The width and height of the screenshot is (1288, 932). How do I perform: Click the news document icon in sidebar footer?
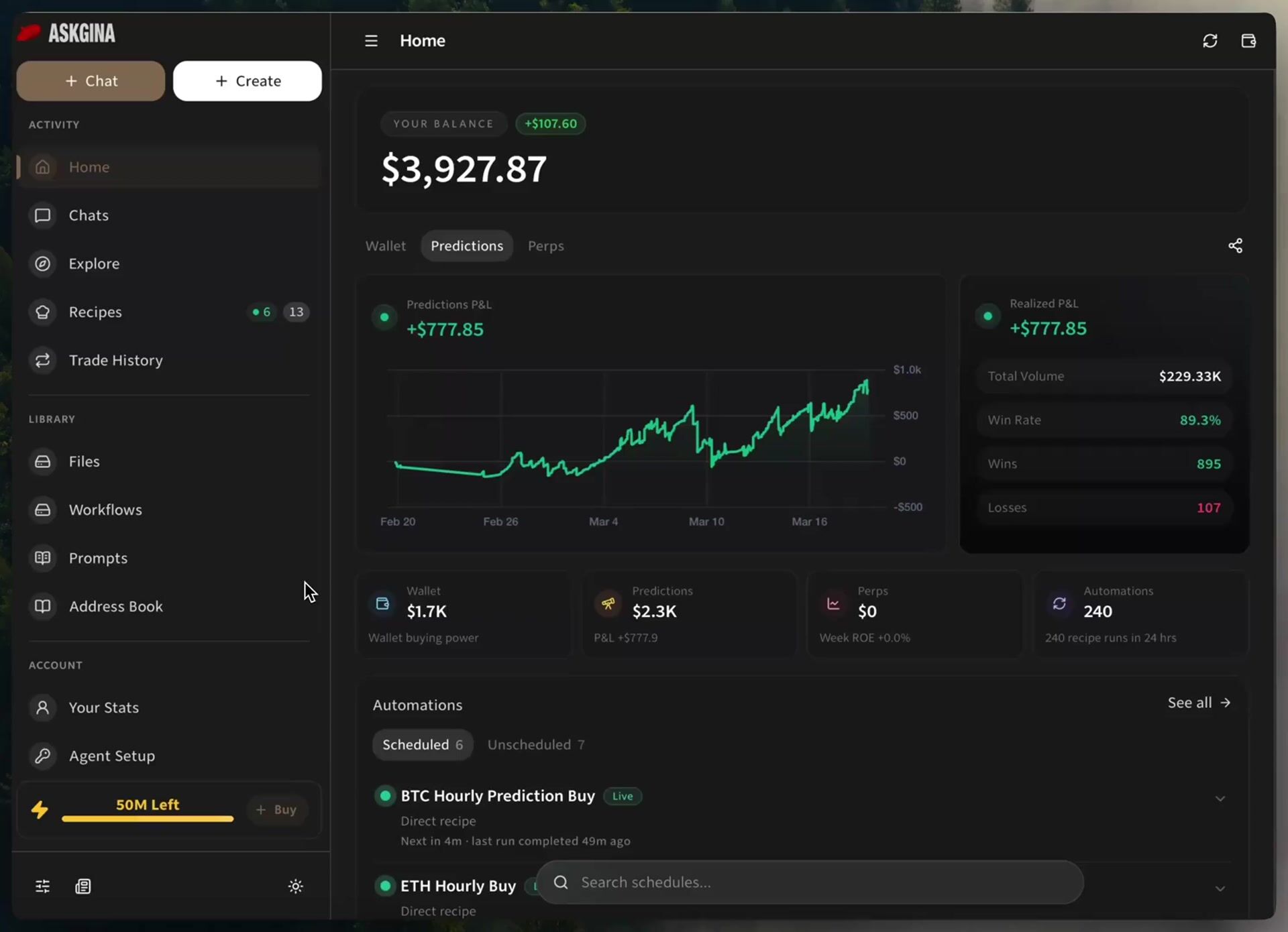[83, 886]
